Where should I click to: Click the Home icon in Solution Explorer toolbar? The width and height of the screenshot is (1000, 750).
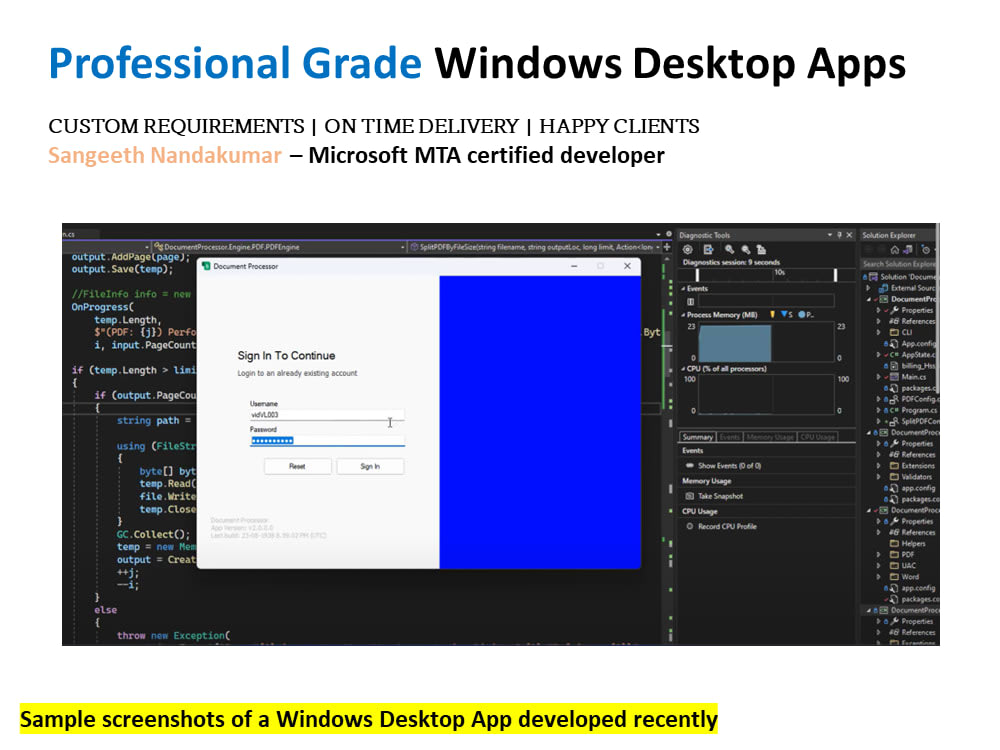[x=895, y=250]
